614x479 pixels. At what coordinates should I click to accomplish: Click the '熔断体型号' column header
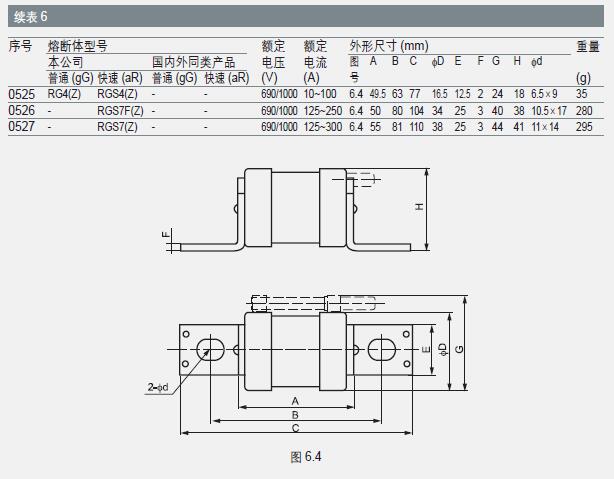pos(77,46)
